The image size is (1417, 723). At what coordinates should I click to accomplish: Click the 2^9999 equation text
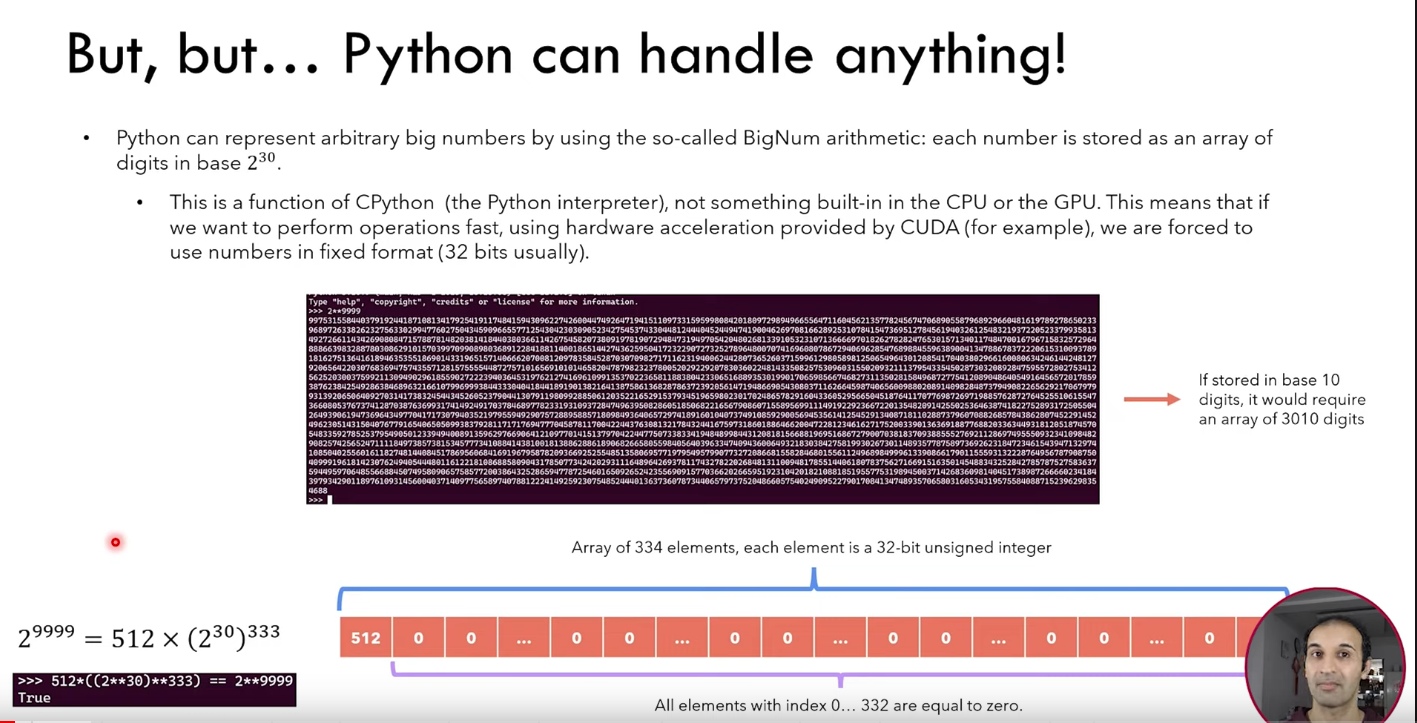click(148, 636)
